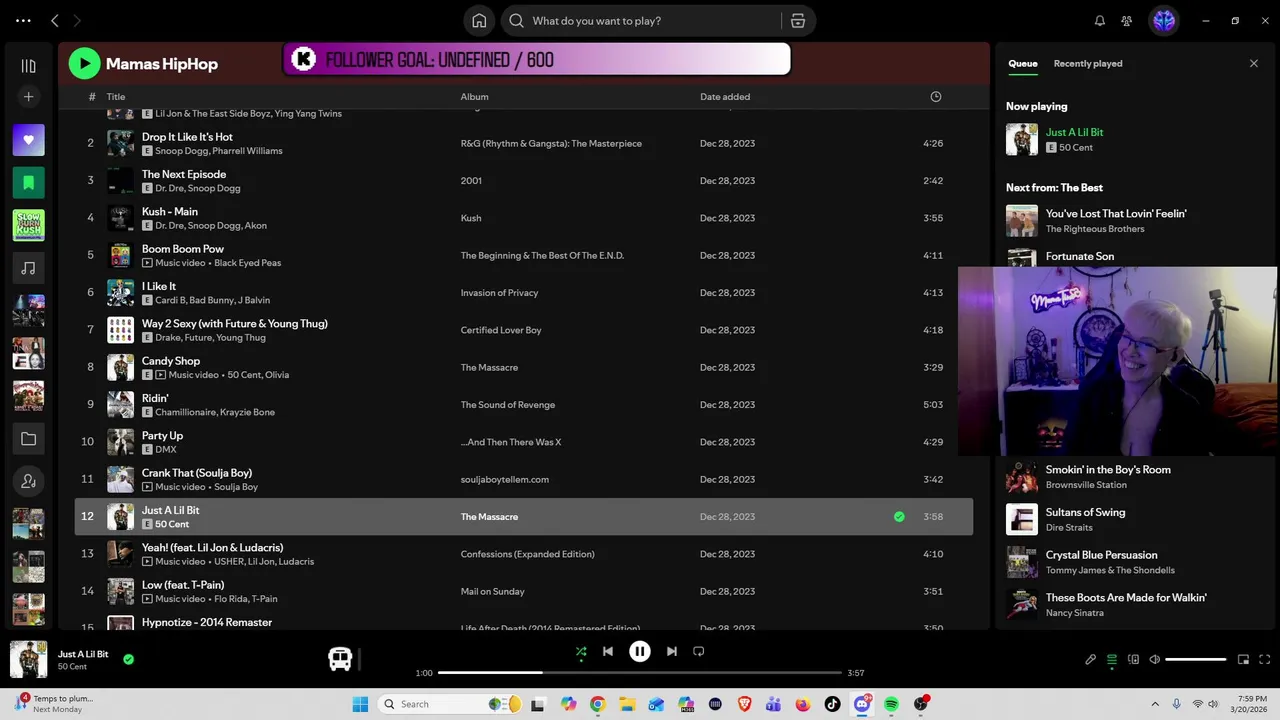The image size is (1280, 720).
Task: Click the bus icon in player bar
Action: [340, 659]
